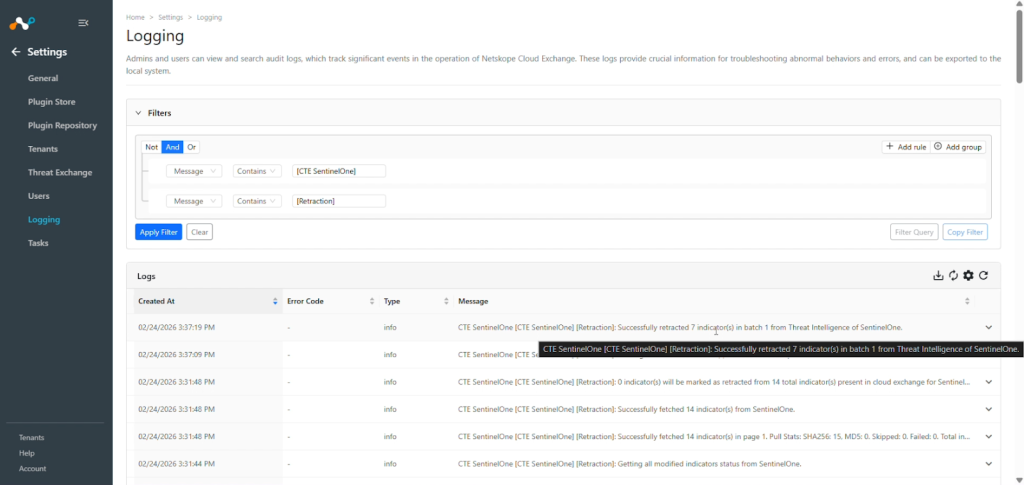Sort by Error Code column arrows

pyautogui.click(x=372, y=302)
